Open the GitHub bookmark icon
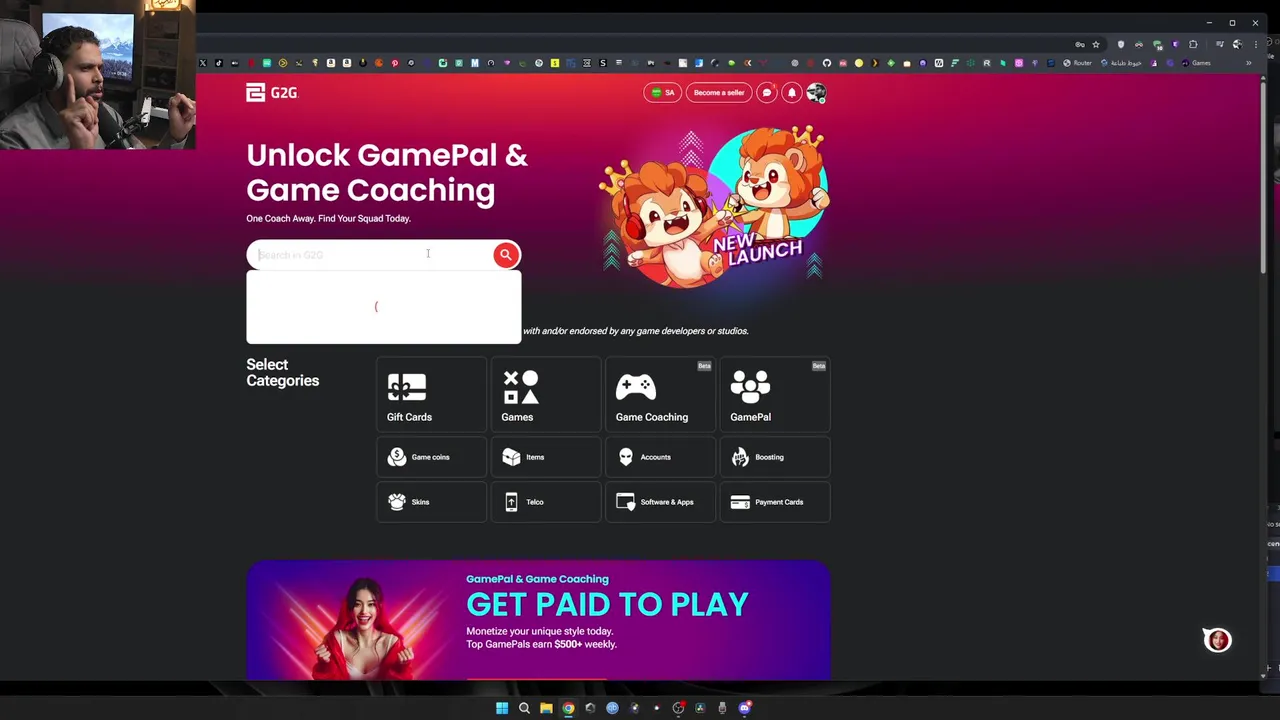This screenshot has width=1280, height=720. 827,63
